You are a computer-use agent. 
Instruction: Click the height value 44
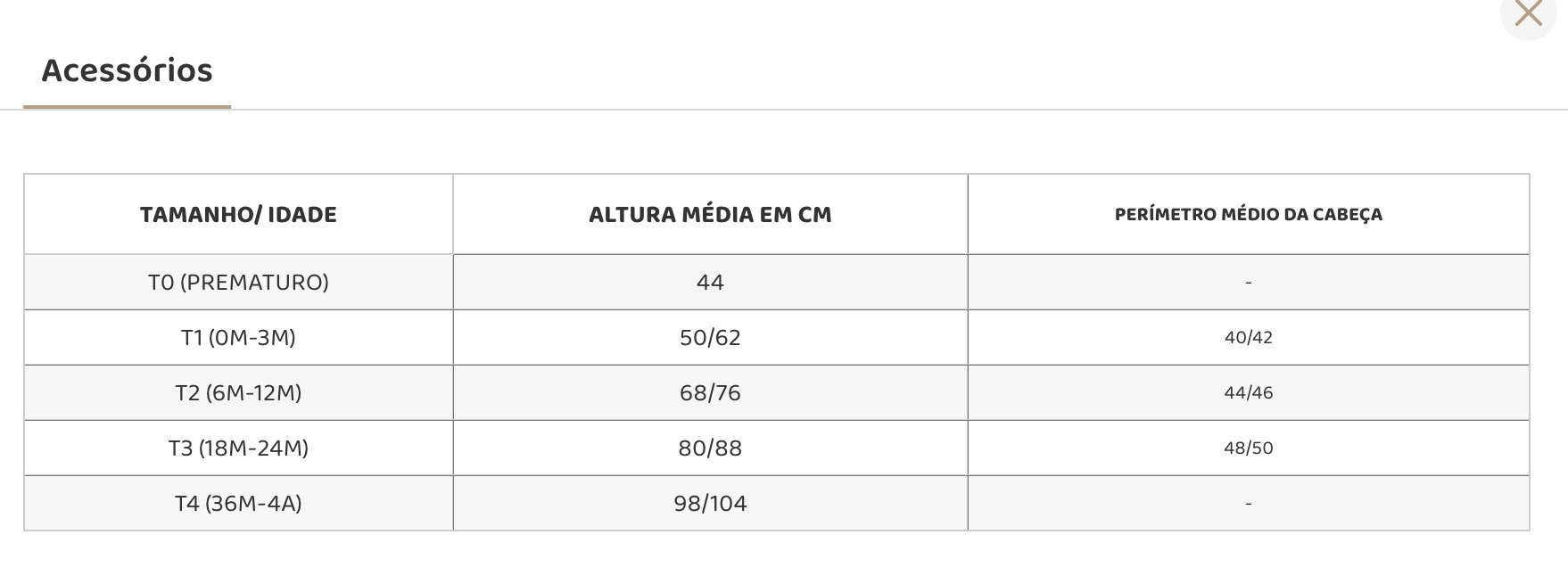point(710,283)
